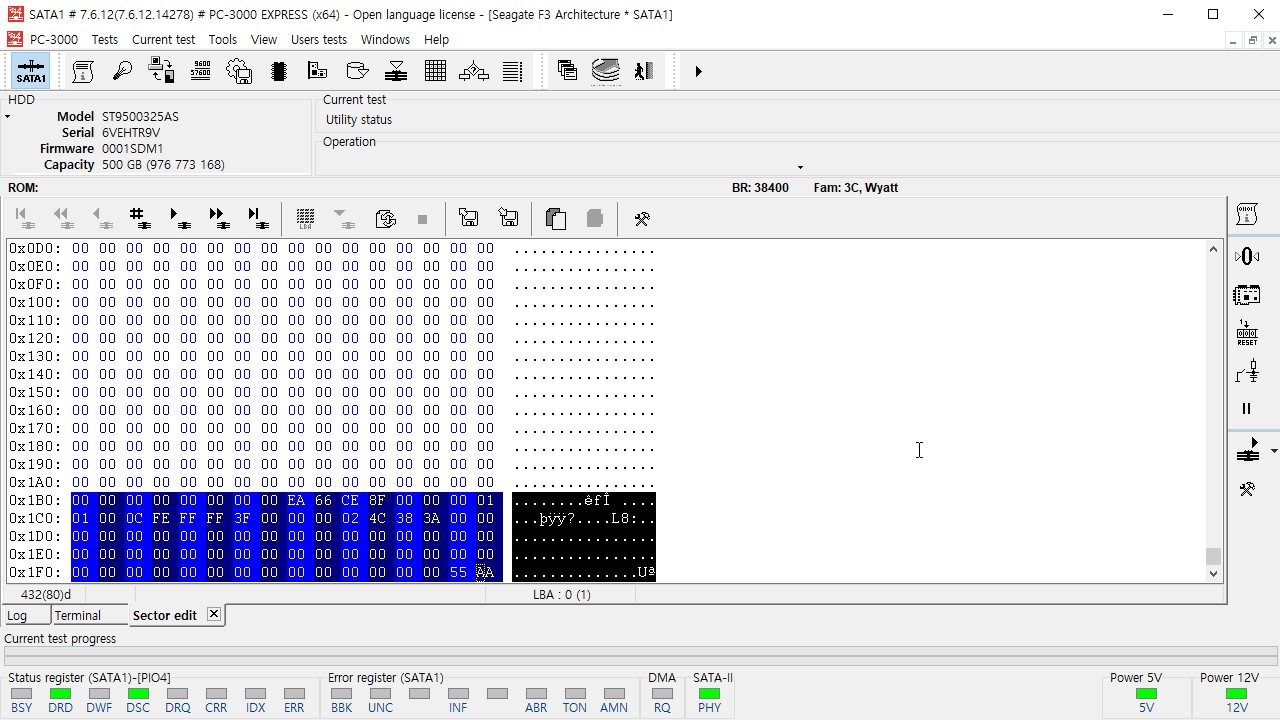Close the Sector edit tab
Screen dimensions: 1280x720
[x=213, y=615]
